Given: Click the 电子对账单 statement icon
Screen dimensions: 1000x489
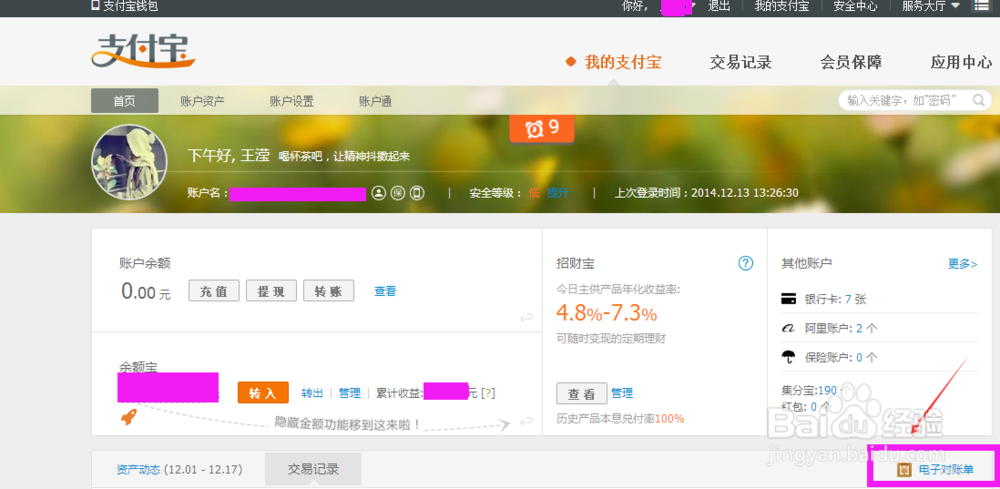Looking at the screenshot, I should click(904, 470).
